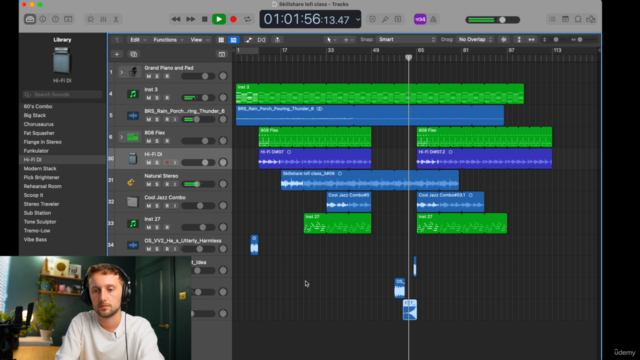Open the Edit menu in Tracks area

click(x=138, y=40)
